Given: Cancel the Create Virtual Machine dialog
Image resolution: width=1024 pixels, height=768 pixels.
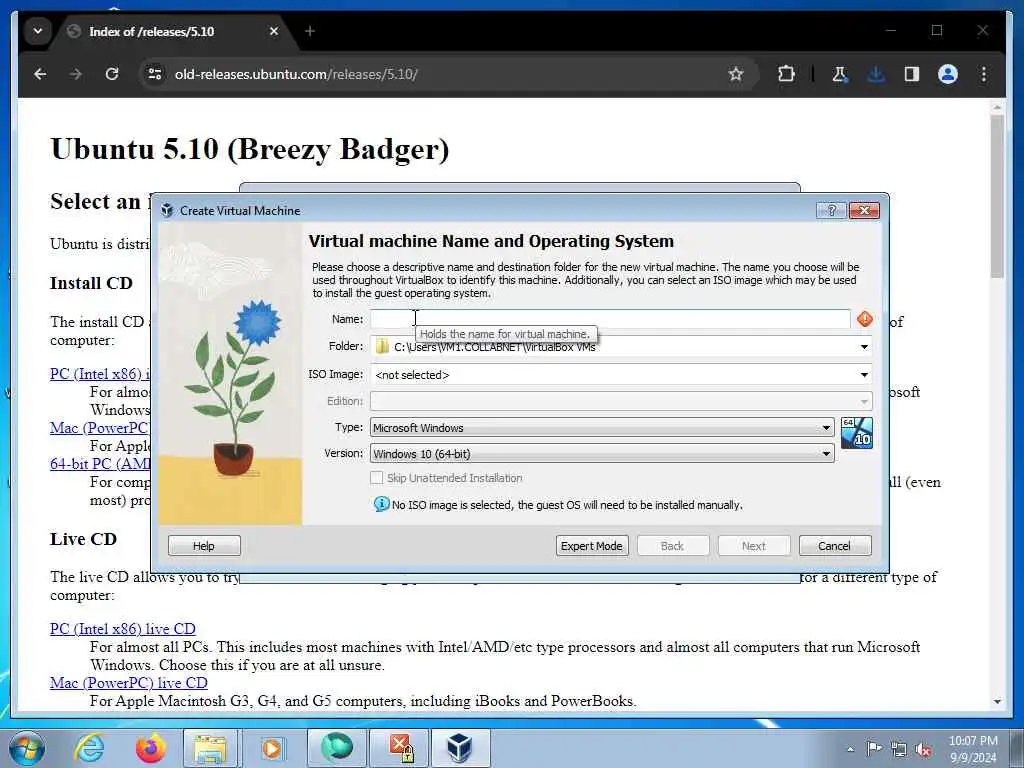Looking at the screenshot, I should point(835,546).
